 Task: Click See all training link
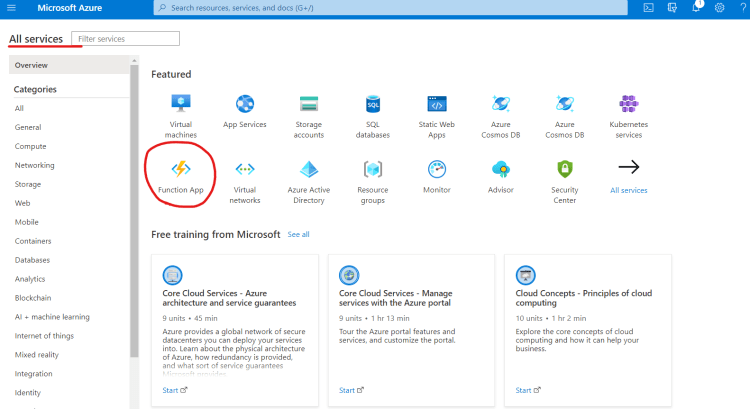point(298,234)
